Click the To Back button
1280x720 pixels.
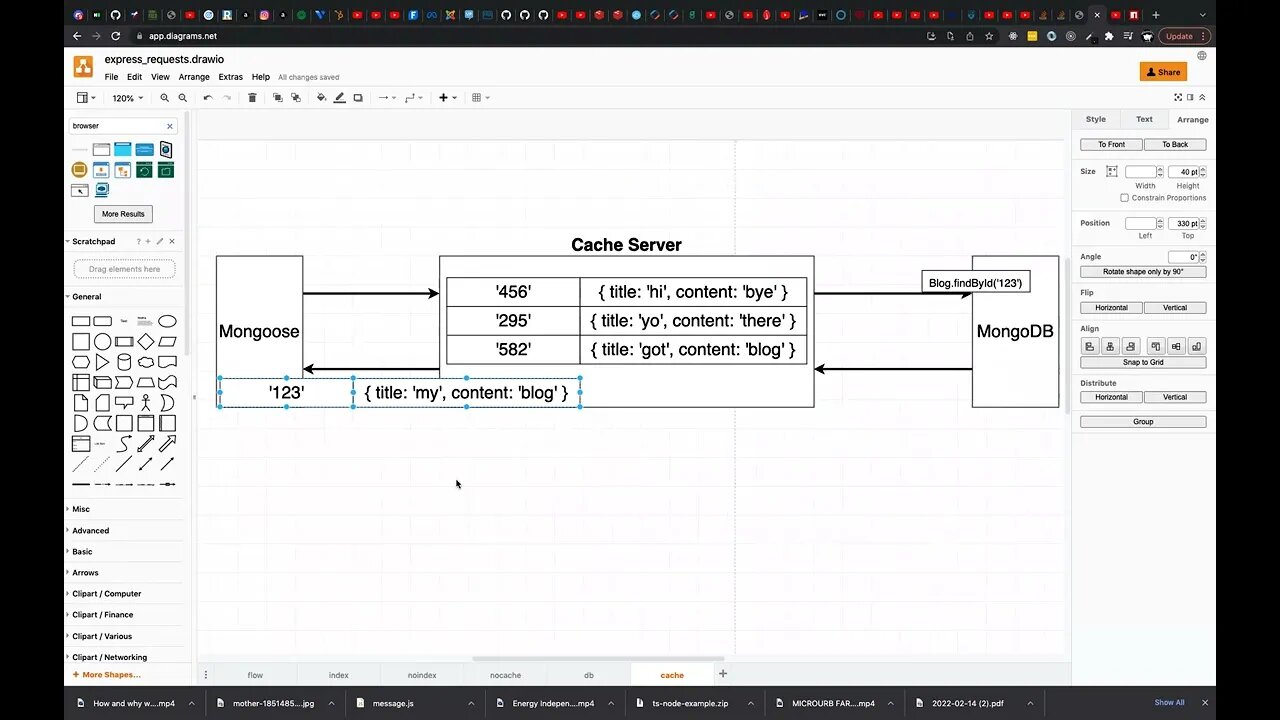coord(1175,144)
